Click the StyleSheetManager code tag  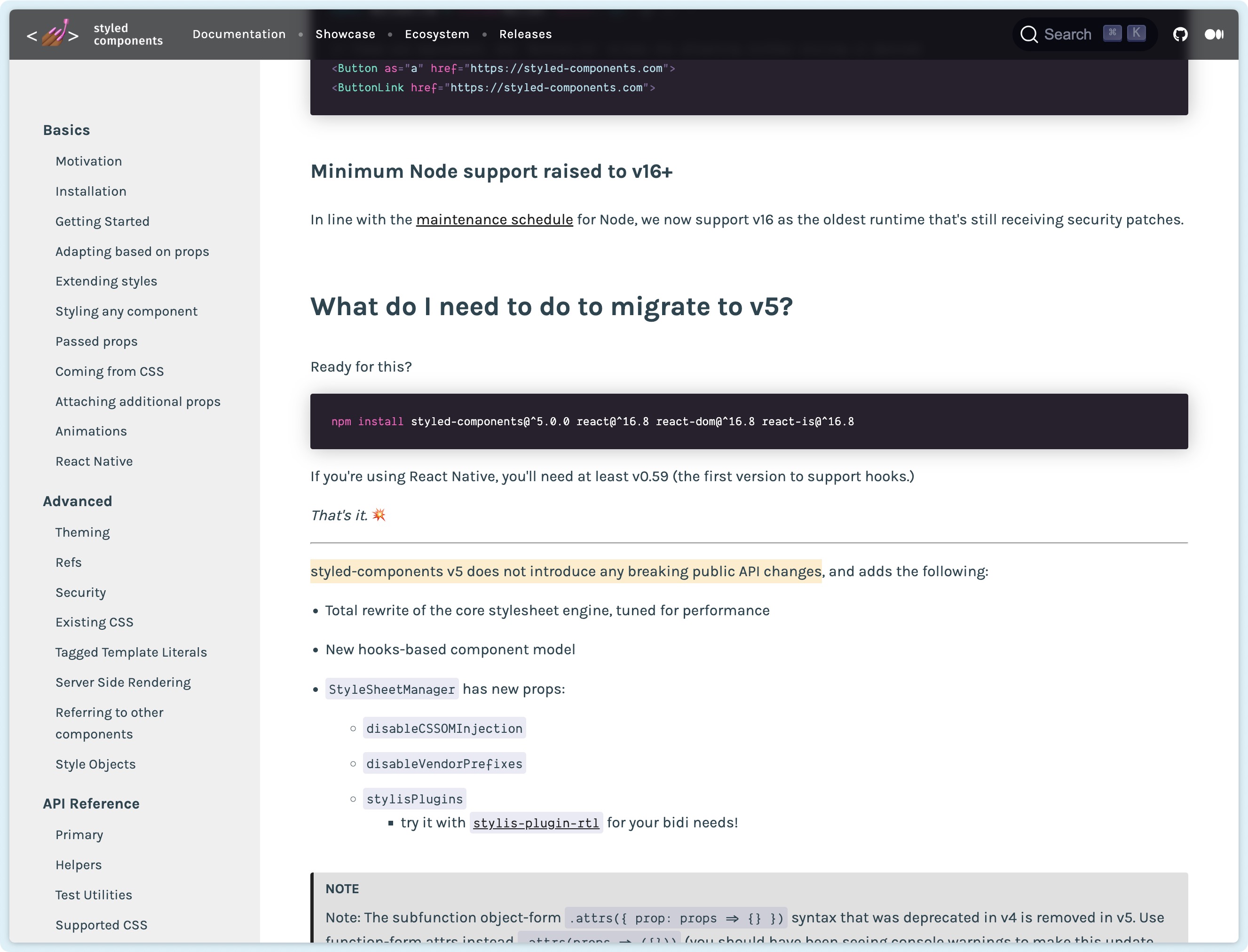point(391,690)
